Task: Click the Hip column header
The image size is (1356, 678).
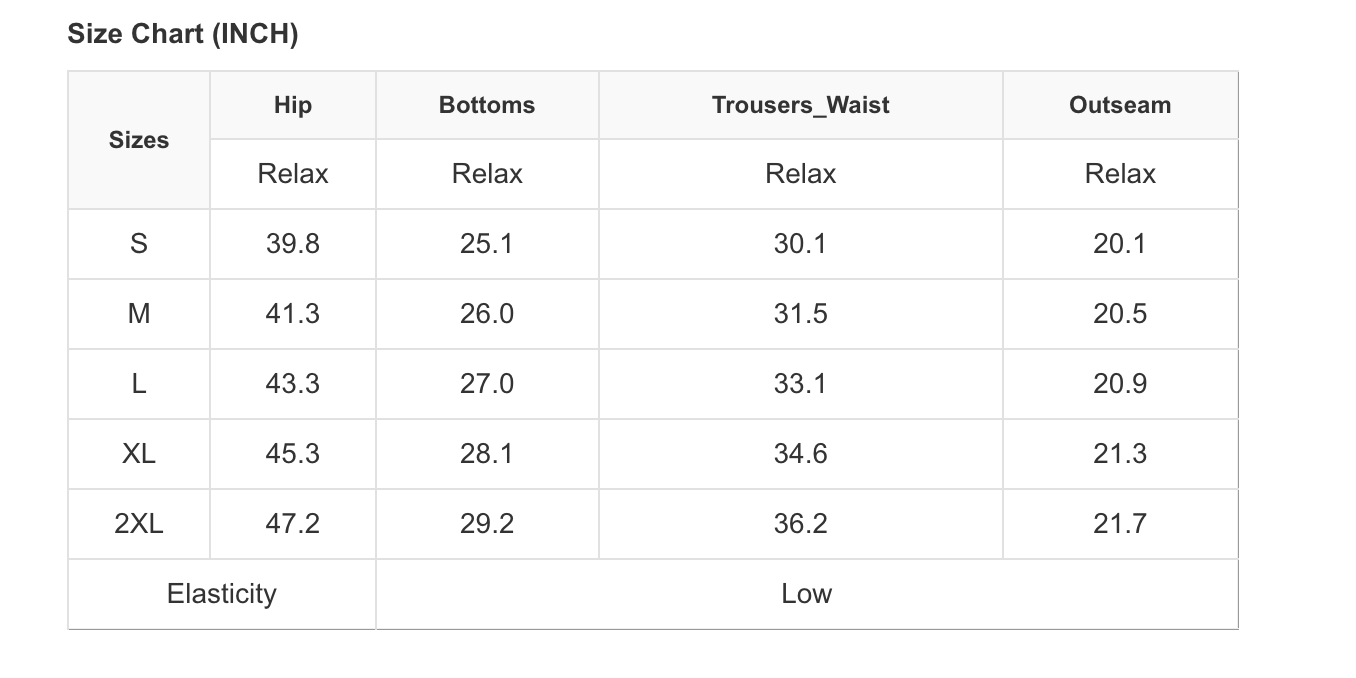Action: [x=293, y=105]
